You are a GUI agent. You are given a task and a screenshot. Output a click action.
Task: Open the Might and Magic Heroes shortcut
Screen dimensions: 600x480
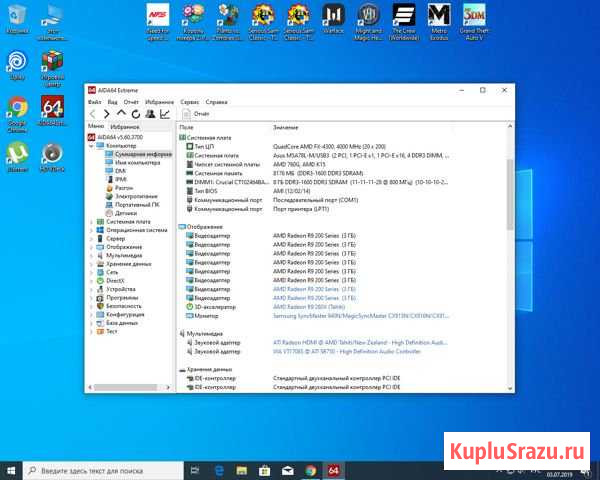(x=368, y=22)
